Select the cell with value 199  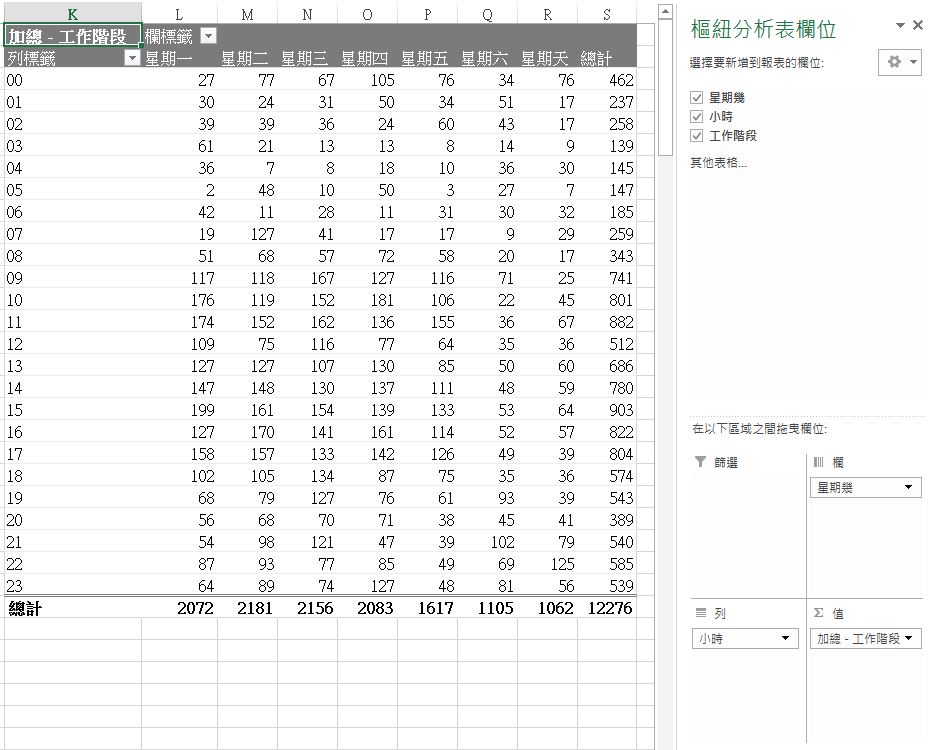click(179, 410)
